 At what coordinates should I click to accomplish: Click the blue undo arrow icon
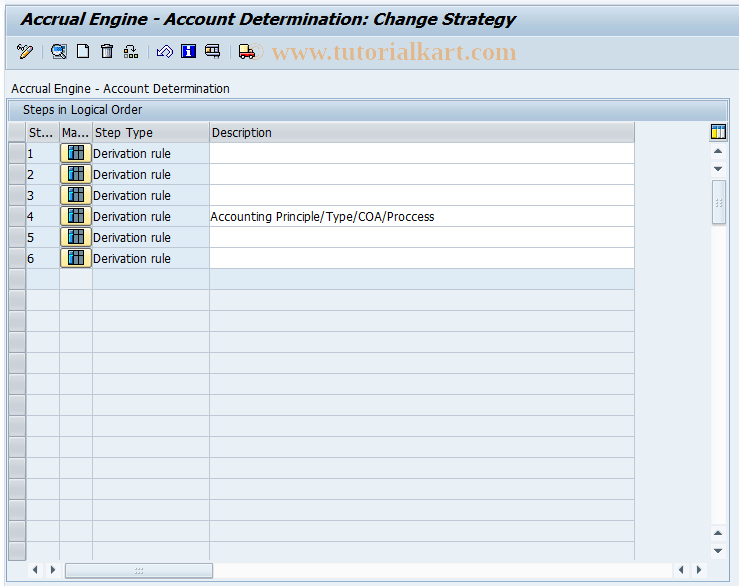pyautogui.click(x=165, y=52)
